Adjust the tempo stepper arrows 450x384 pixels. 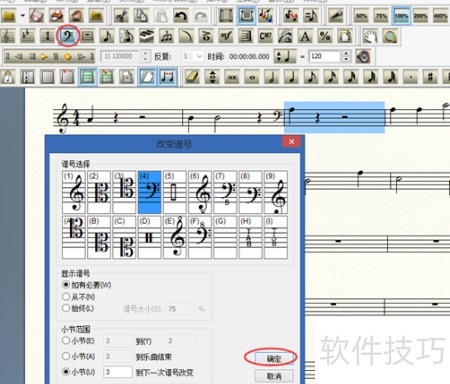point(346,56)
